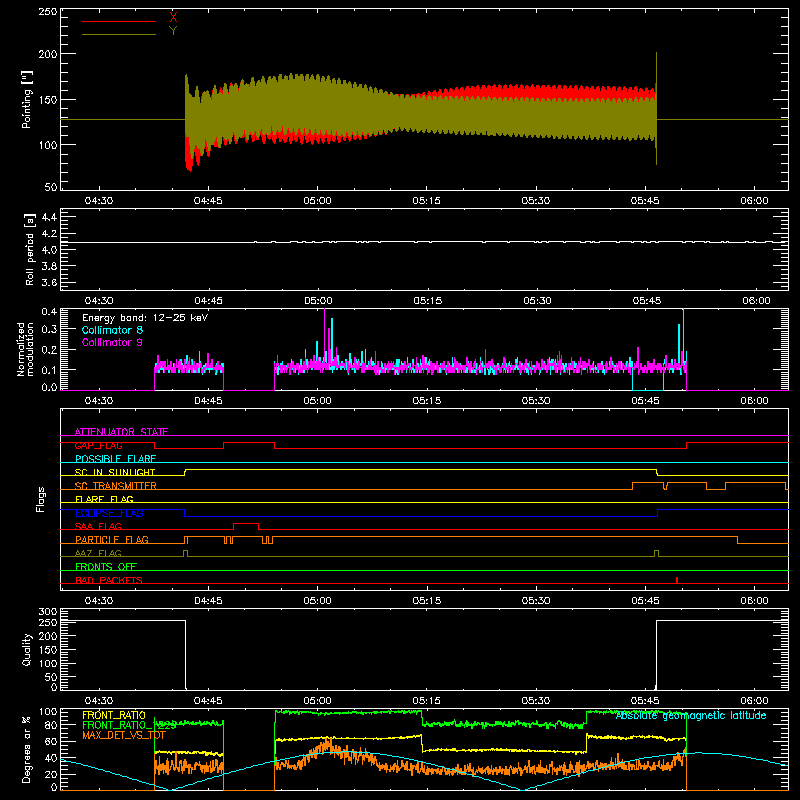This screenshot has width=800, height=800.
Task: Click the 300 tick on Quality axis
Action: coord(48,612)
